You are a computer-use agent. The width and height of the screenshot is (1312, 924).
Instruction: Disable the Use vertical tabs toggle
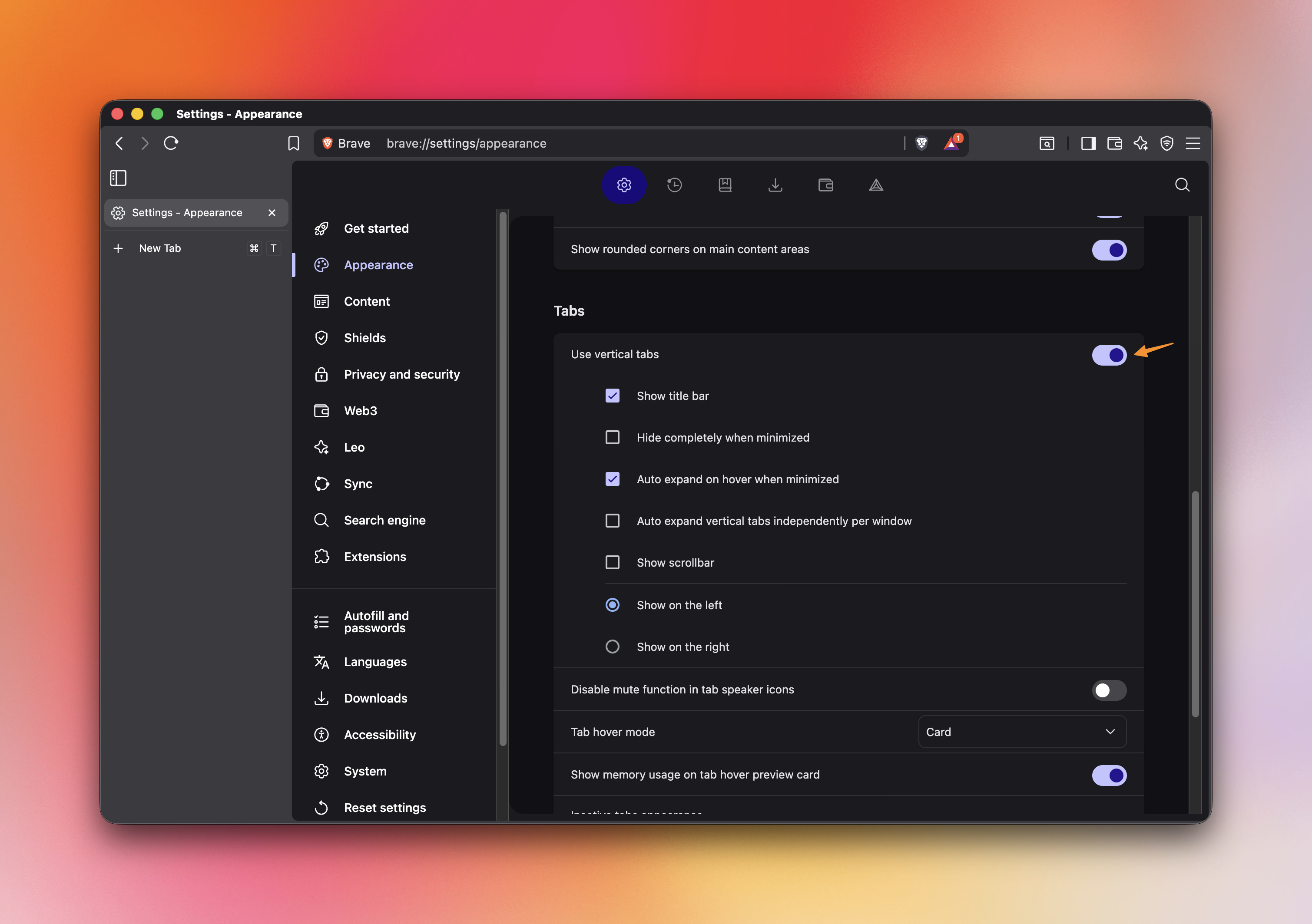pos(1109,355)
